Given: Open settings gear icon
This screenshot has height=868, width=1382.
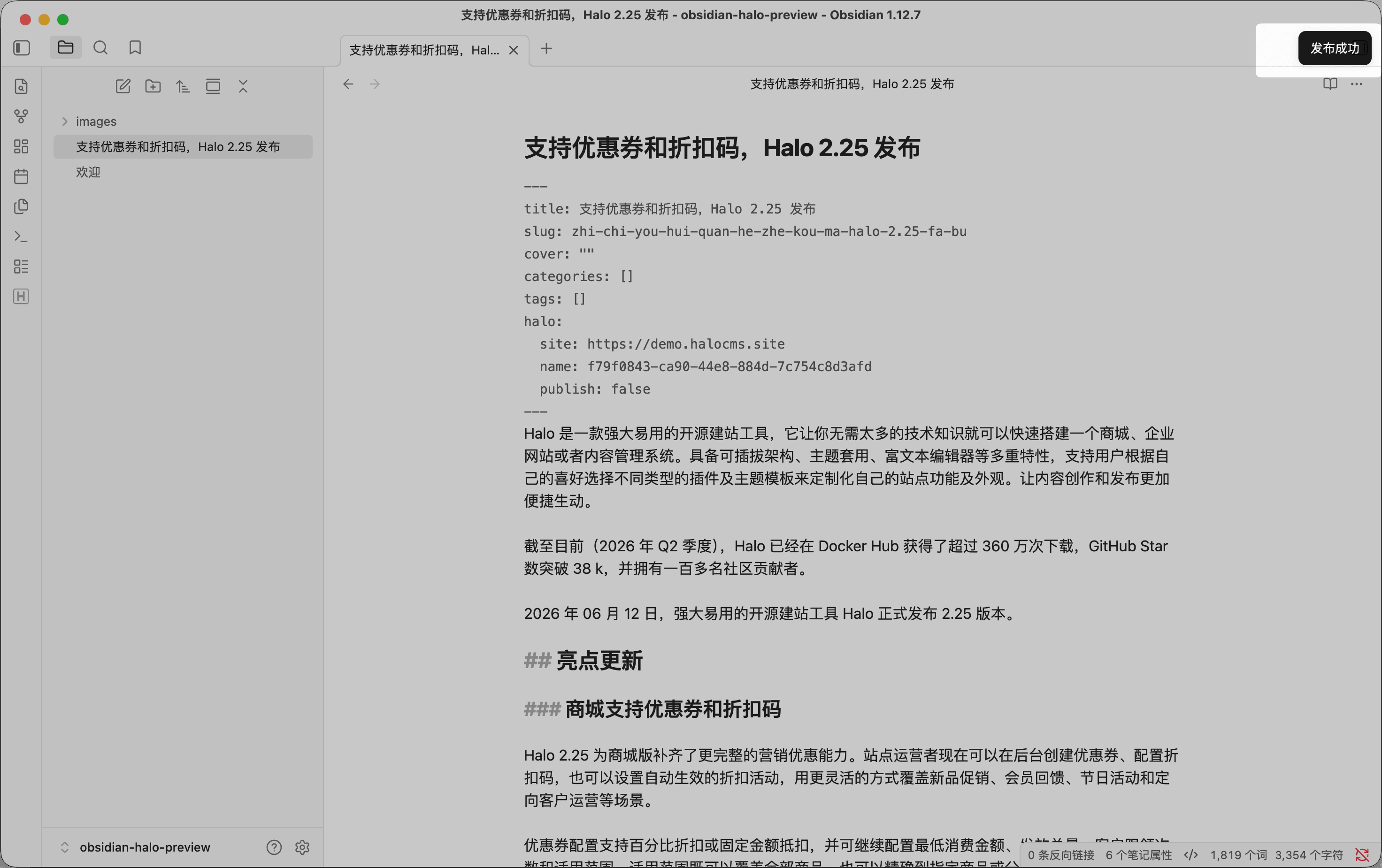Looking at the screenshot, I should point(302,847).
